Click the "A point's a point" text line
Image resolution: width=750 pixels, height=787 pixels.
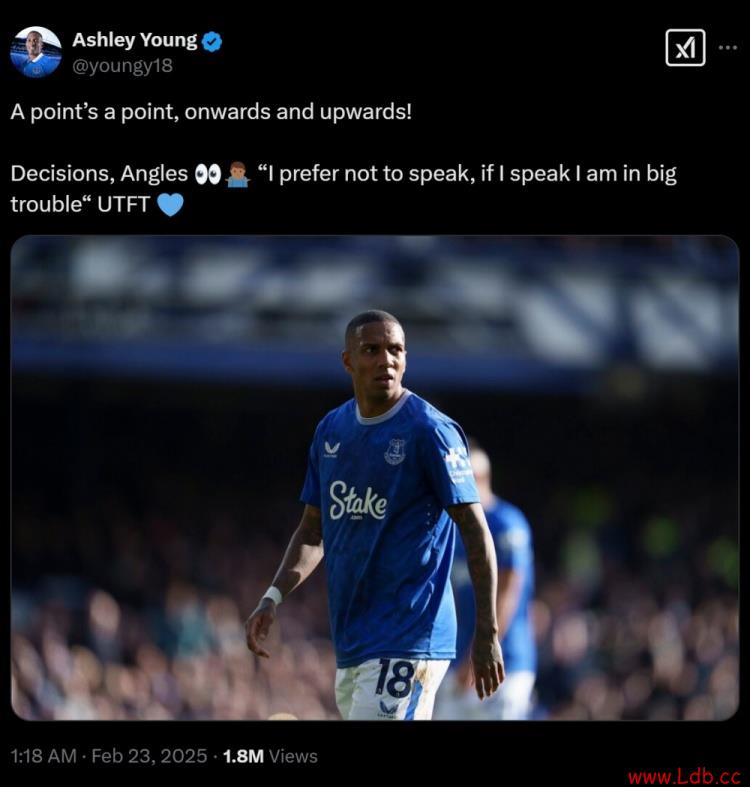point(211,111)
